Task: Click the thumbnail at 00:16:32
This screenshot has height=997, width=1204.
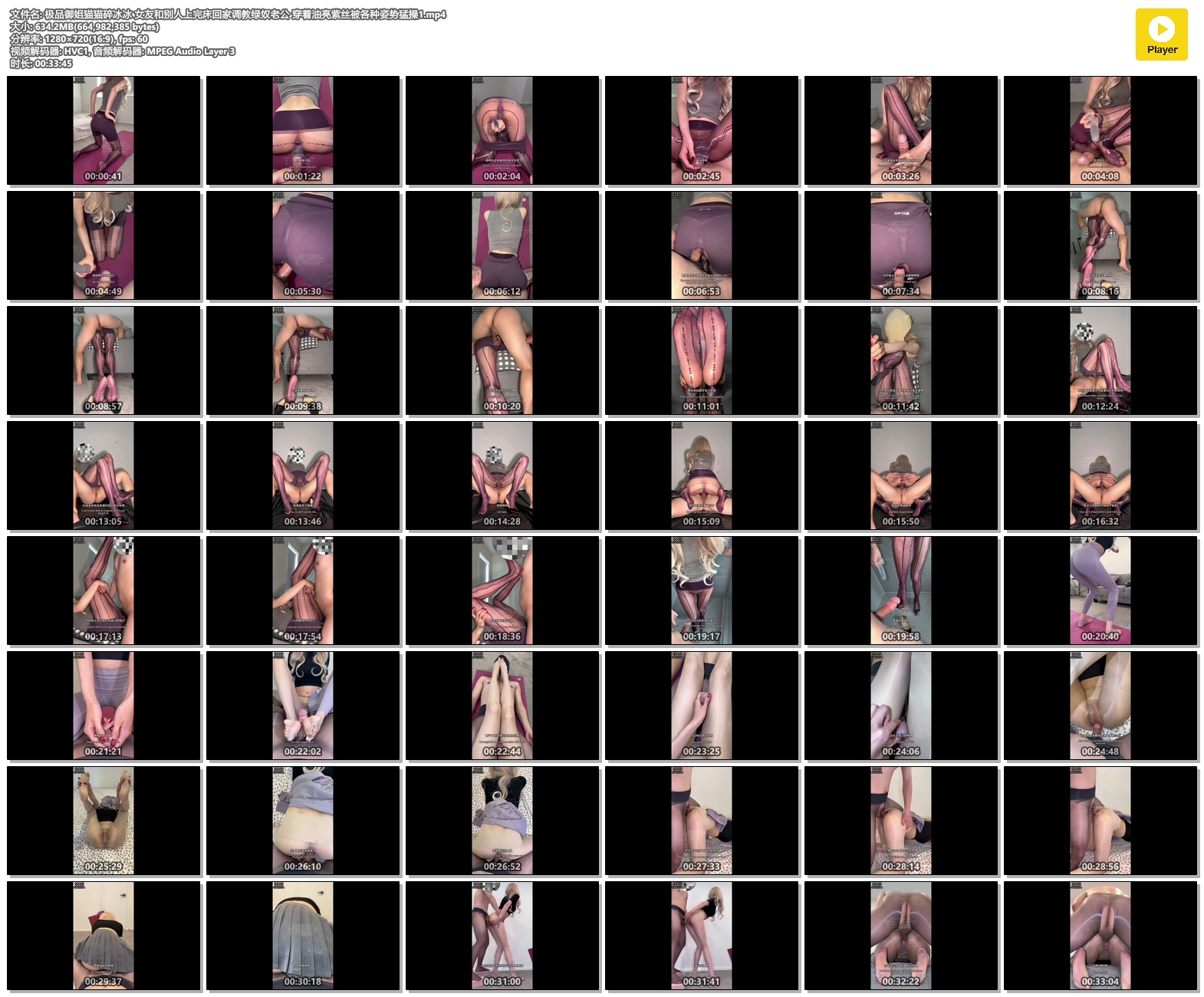Action: point(1100,475)
